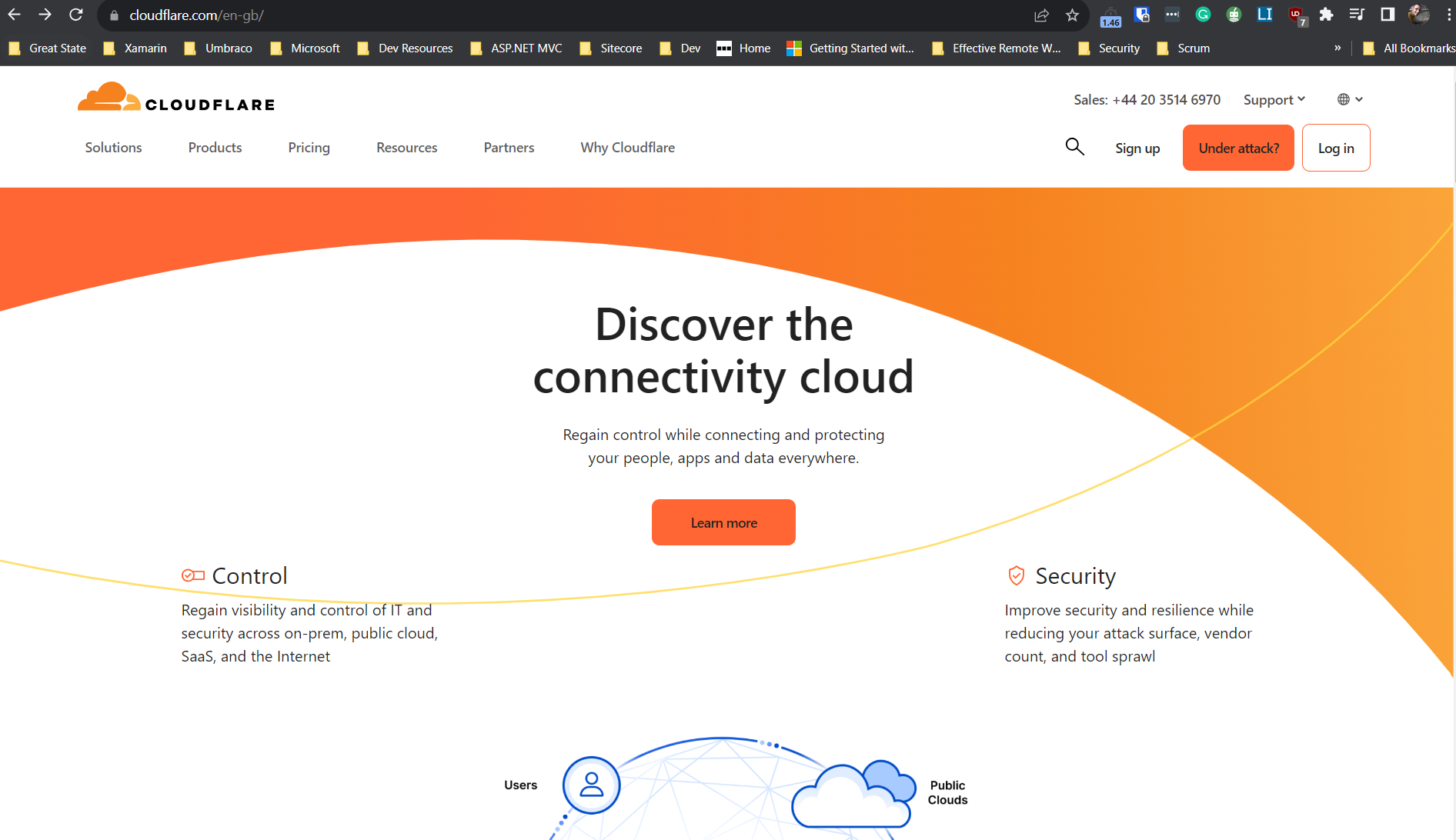Open the Chrome profile avatar

tap(1418, 15)
